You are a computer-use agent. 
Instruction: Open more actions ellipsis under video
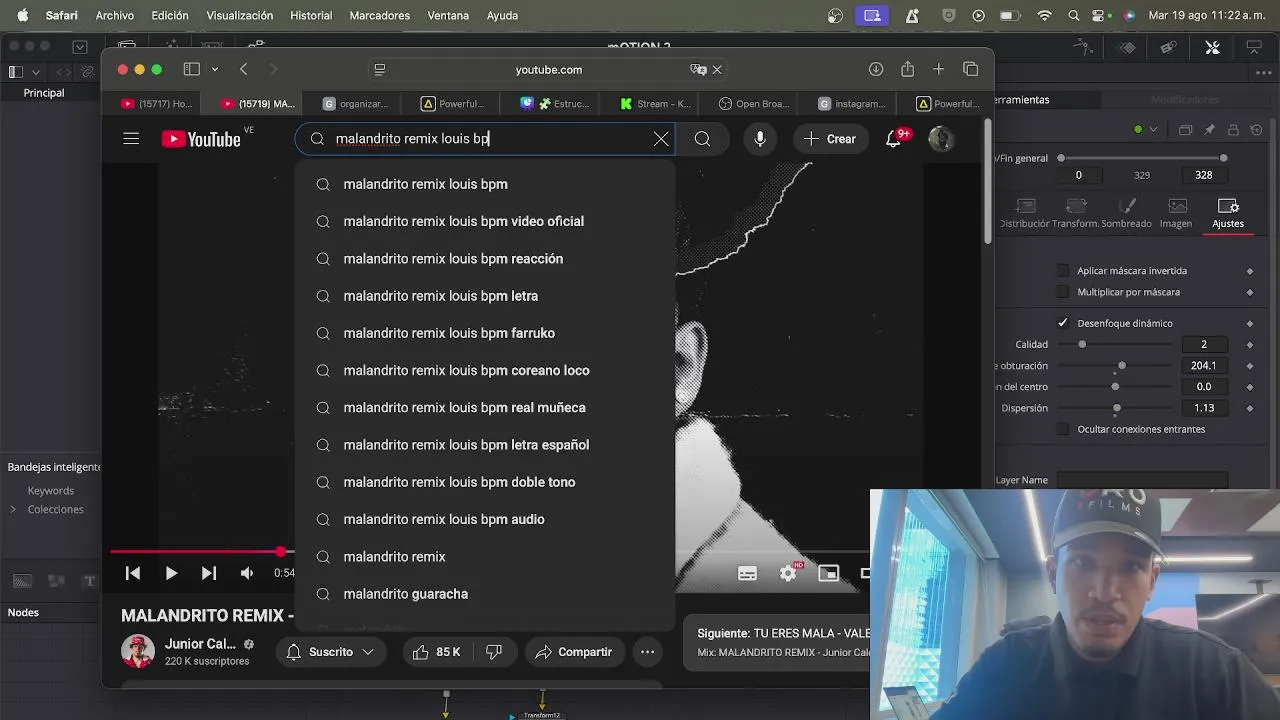coord(647,652)
